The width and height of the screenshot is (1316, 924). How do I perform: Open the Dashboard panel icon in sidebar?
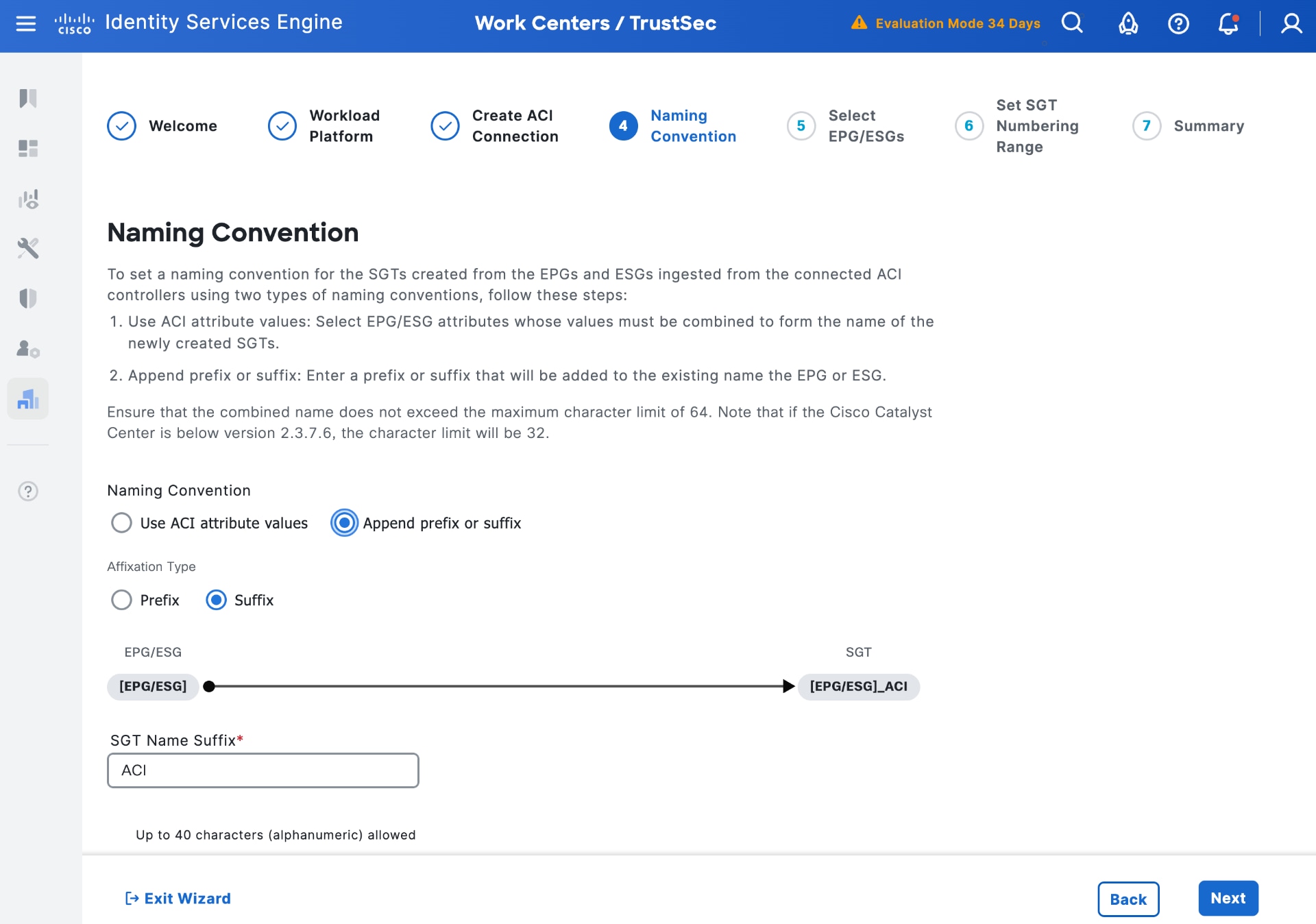click(27, 148)
